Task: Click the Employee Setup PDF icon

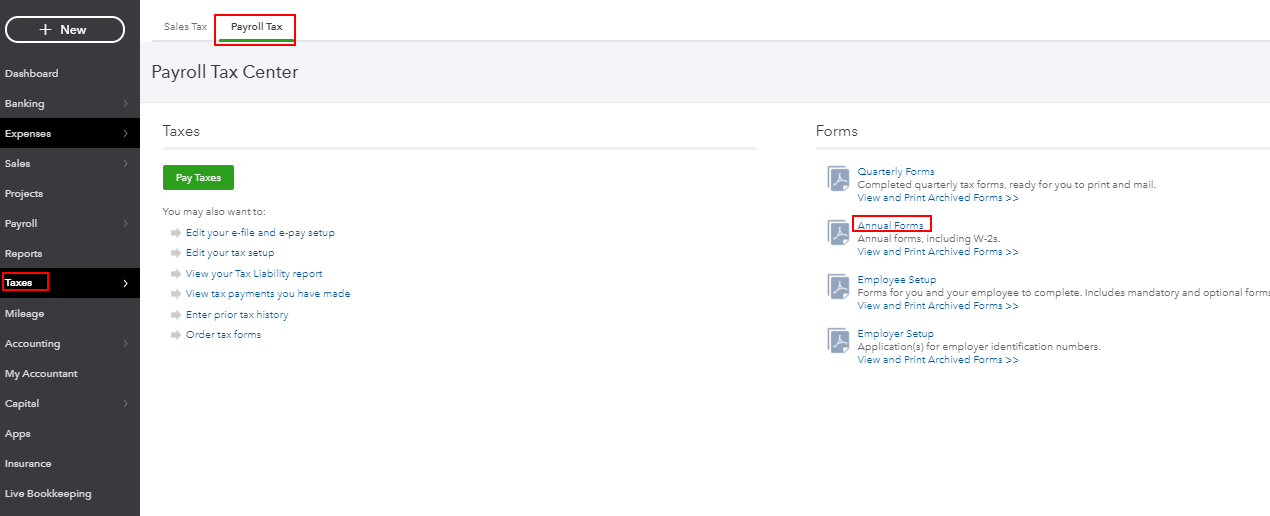Action: (x=838, y=287)
